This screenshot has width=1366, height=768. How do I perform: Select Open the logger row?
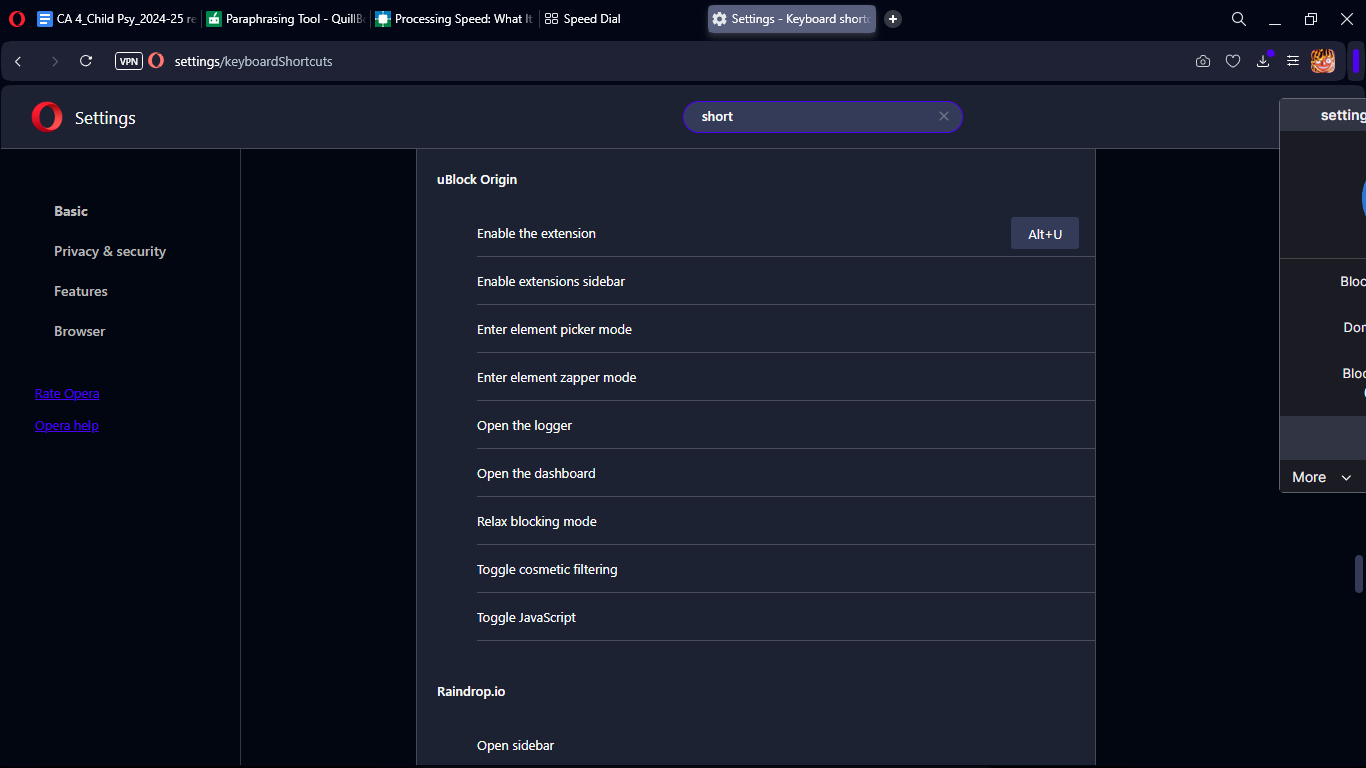click(x=786, y=425)
